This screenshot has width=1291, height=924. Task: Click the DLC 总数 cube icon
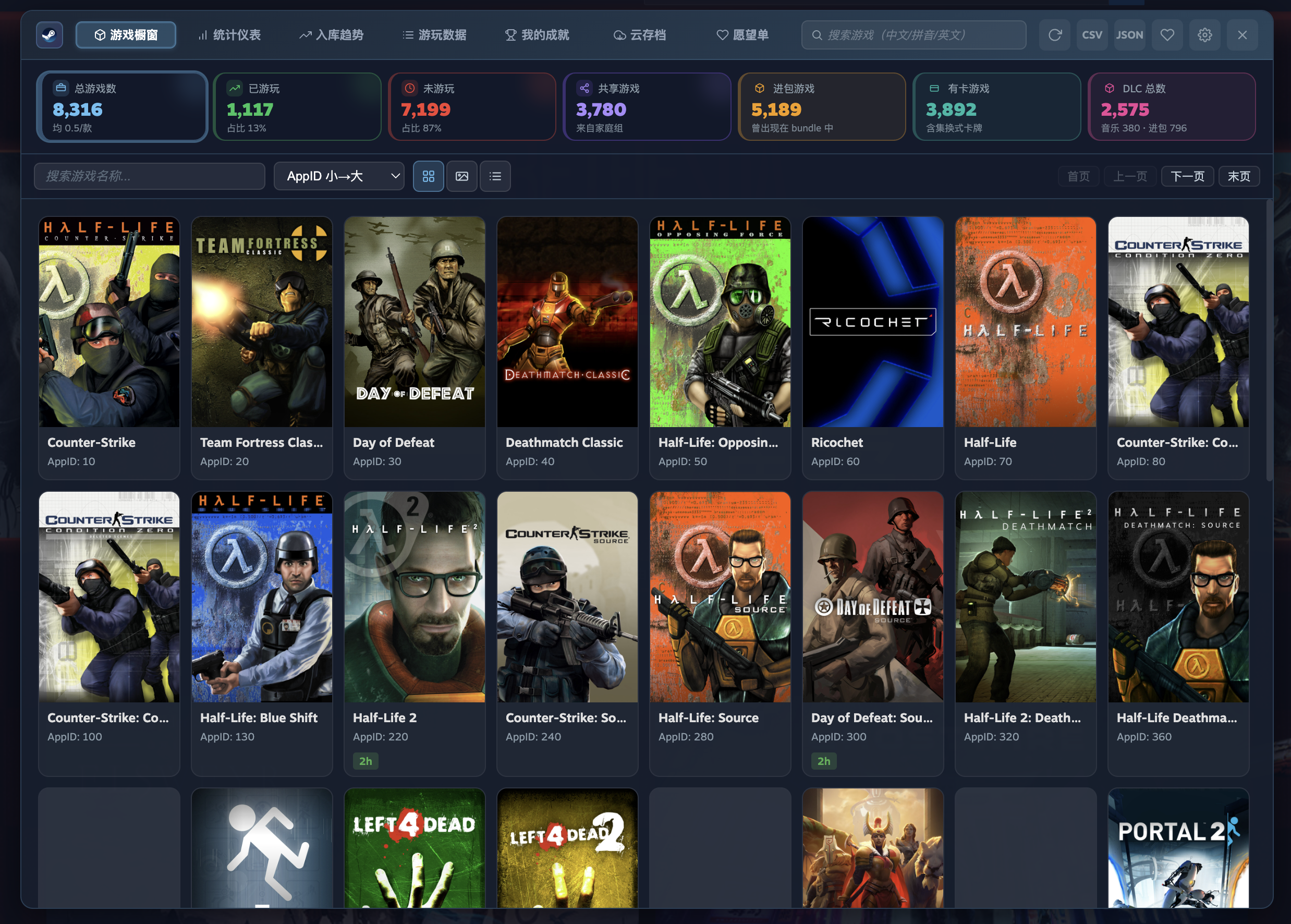1109,88
